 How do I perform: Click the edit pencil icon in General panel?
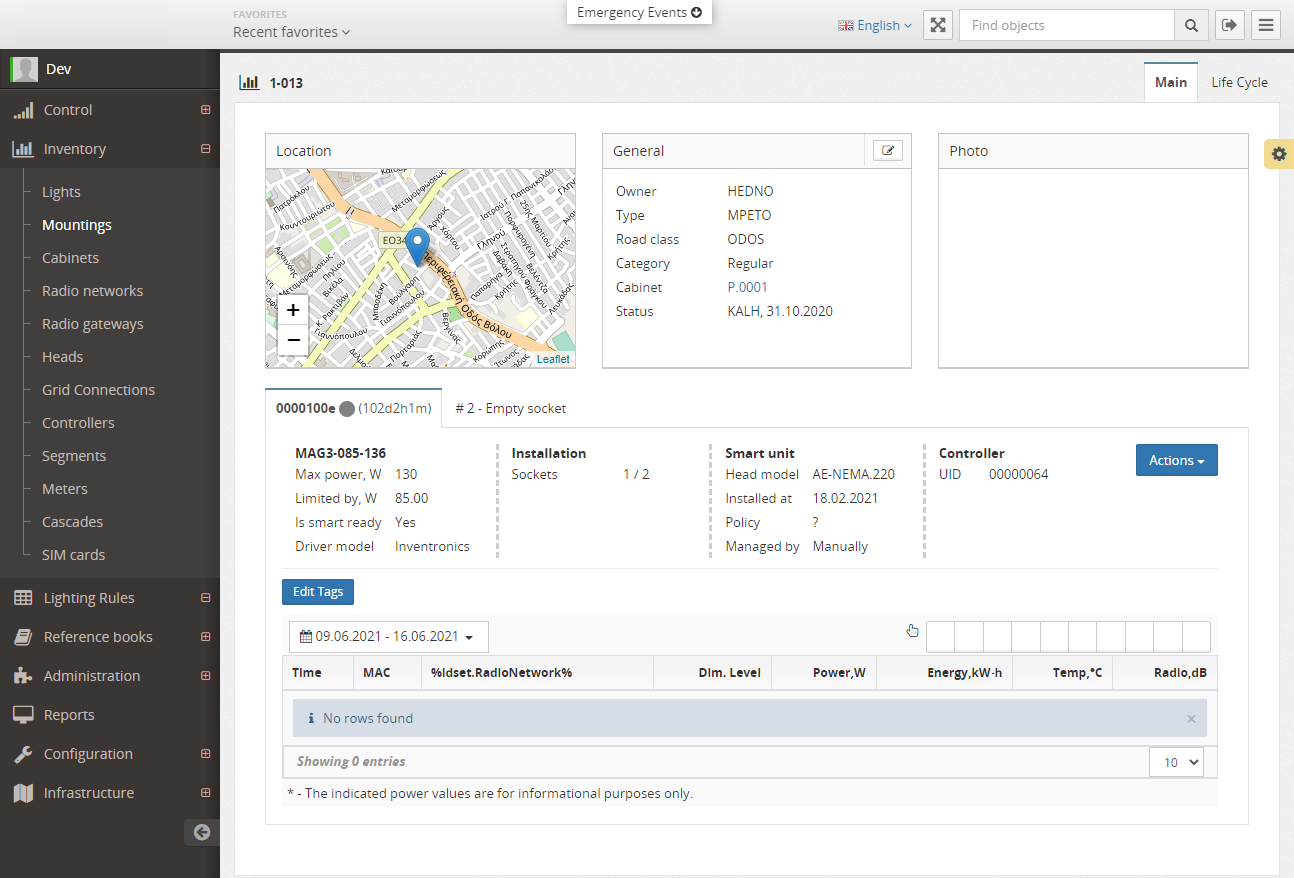point(887,151)
